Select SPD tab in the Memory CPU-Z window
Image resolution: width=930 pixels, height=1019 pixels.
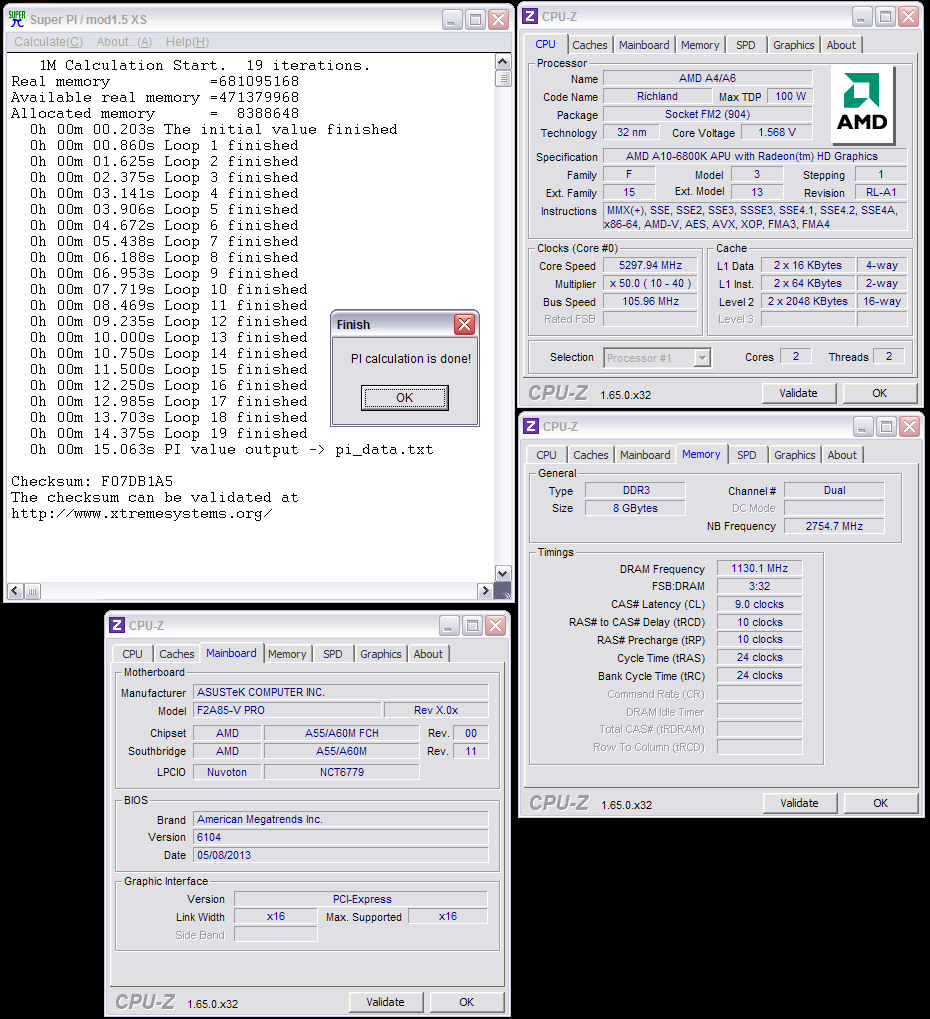coord(747,455)
